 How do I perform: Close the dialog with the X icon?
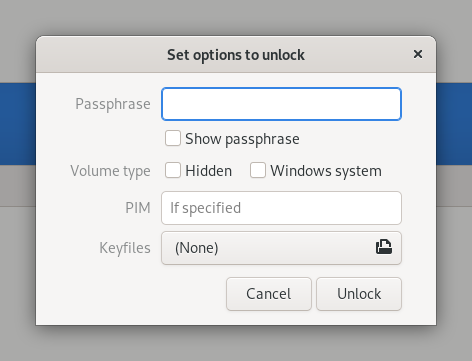(418, 54)
